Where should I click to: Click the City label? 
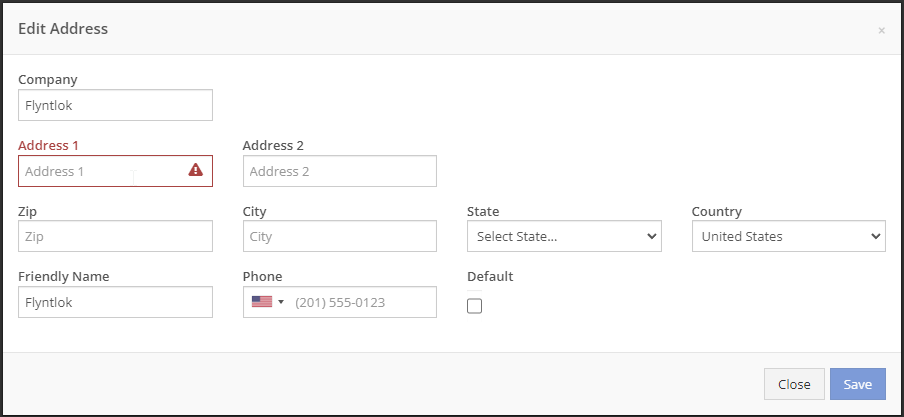pyautogui.click(x=254, y=212)
